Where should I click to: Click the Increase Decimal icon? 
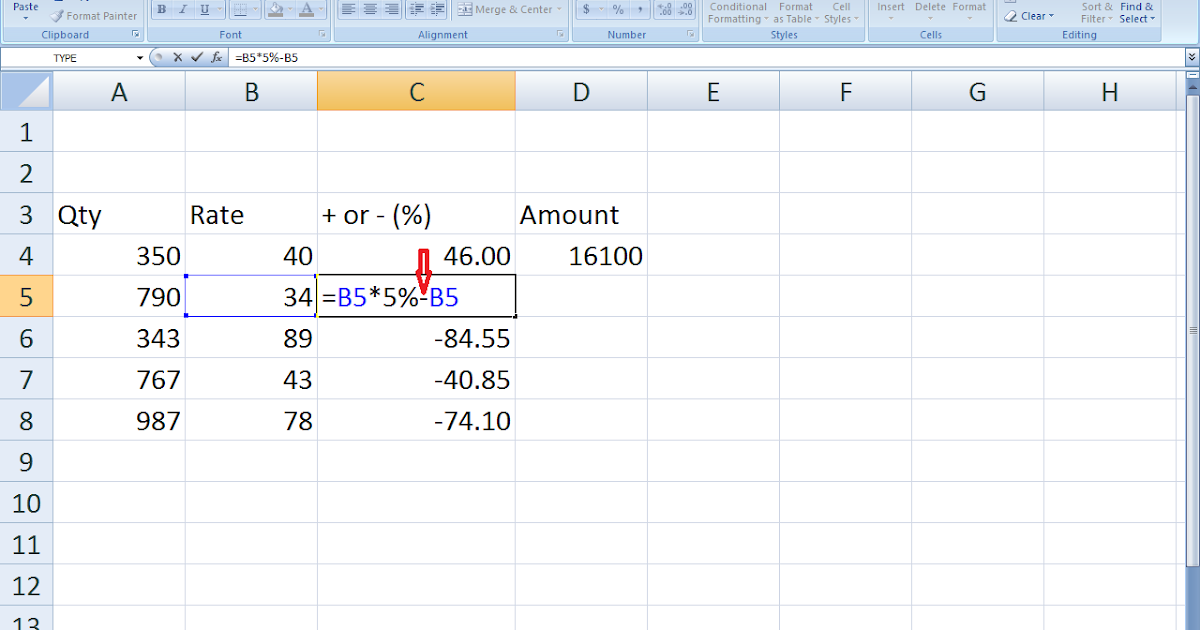click(663, 10)
